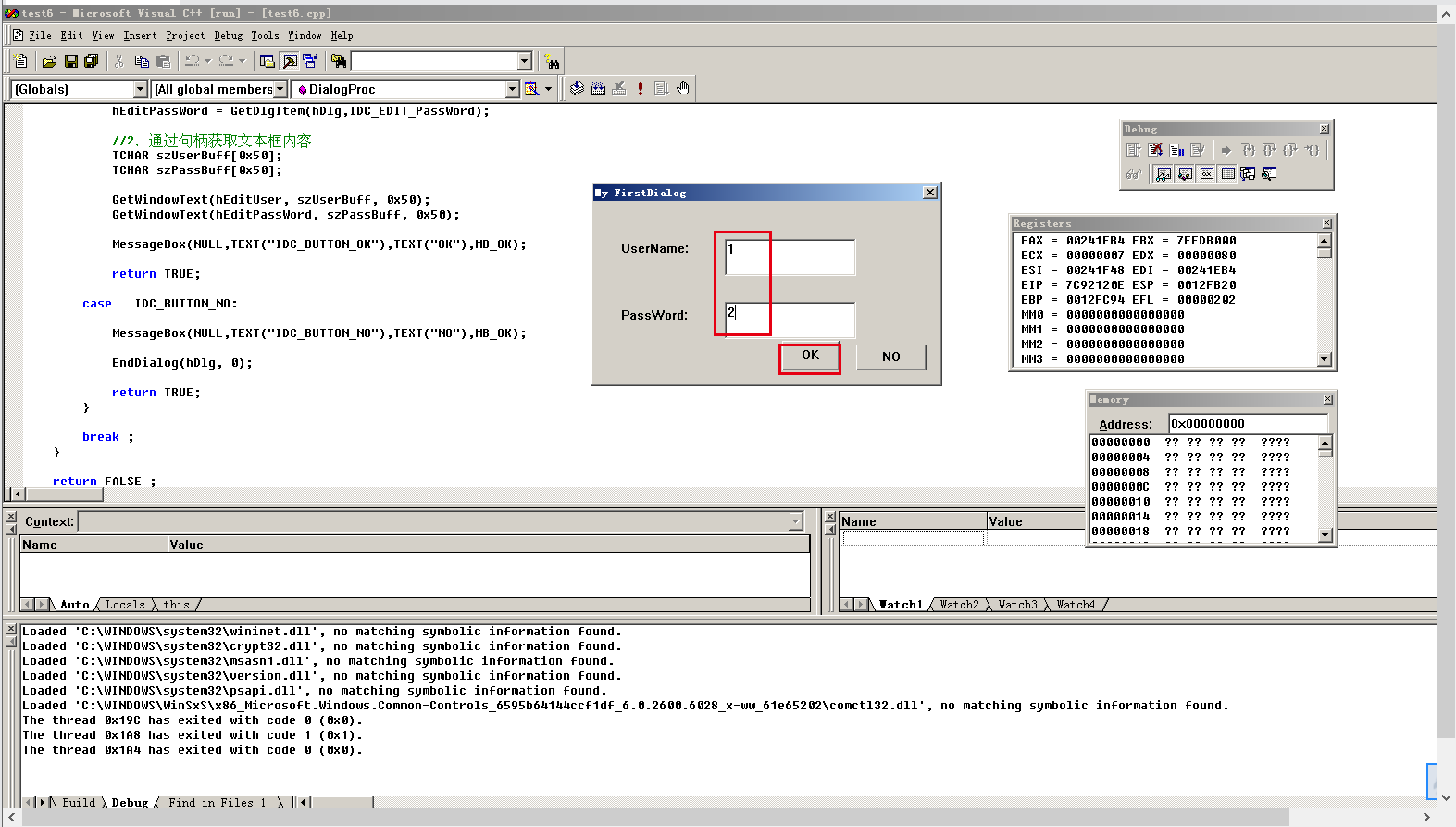
Task: Click NO button in My FirstDialog
Action: tap(890, 357)
